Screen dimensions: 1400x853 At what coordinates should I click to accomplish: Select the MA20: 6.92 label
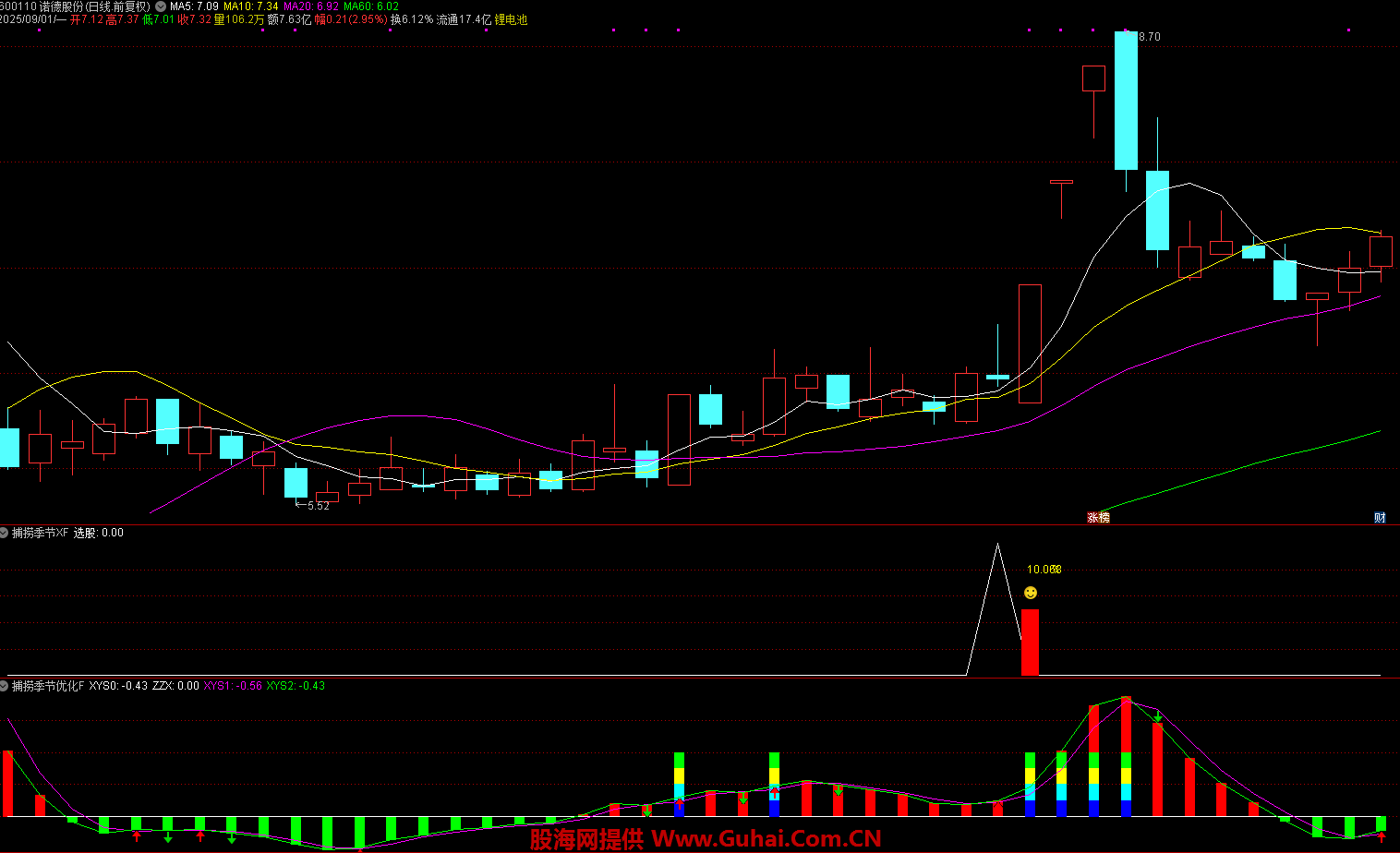tap(311, 6)
